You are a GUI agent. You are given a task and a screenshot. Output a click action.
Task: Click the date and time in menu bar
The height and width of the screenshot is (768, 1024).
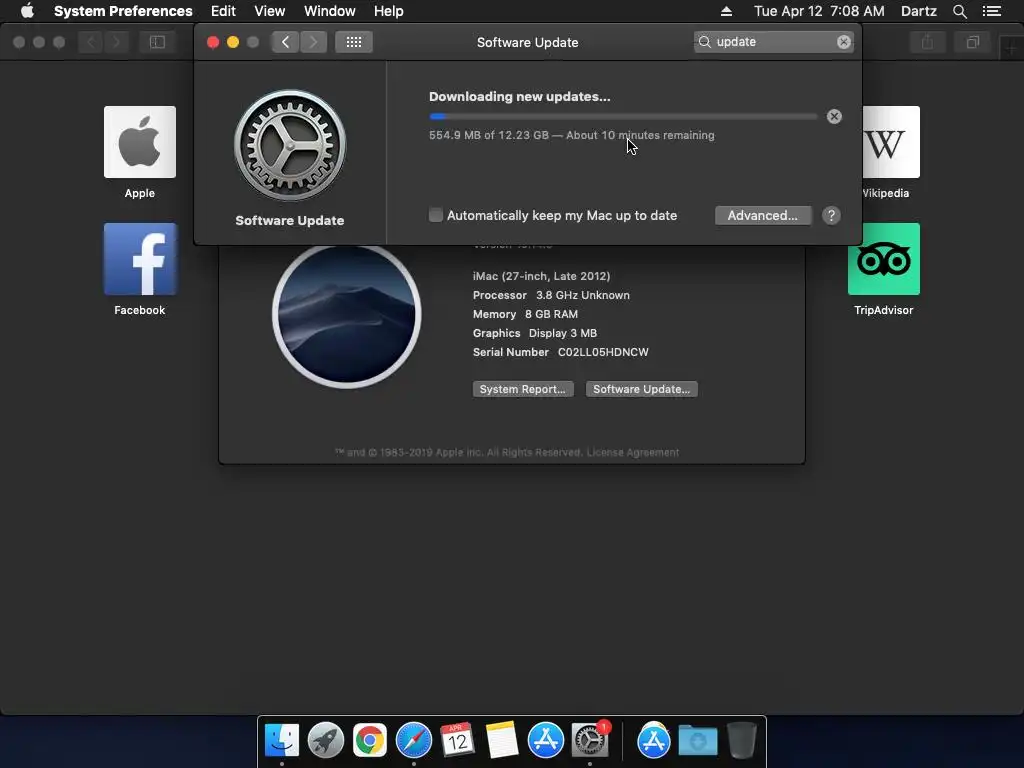point(819,11)
